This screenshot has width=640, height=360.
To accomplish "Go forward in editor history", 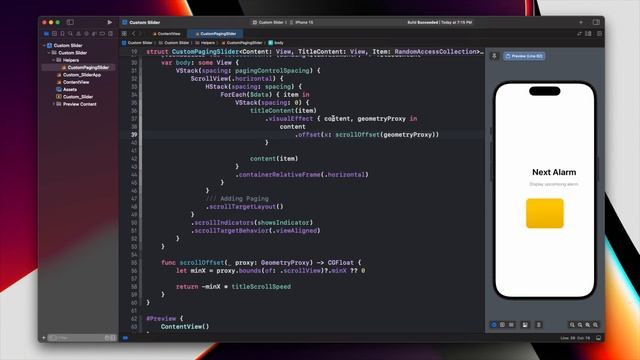I will [140, 33].
